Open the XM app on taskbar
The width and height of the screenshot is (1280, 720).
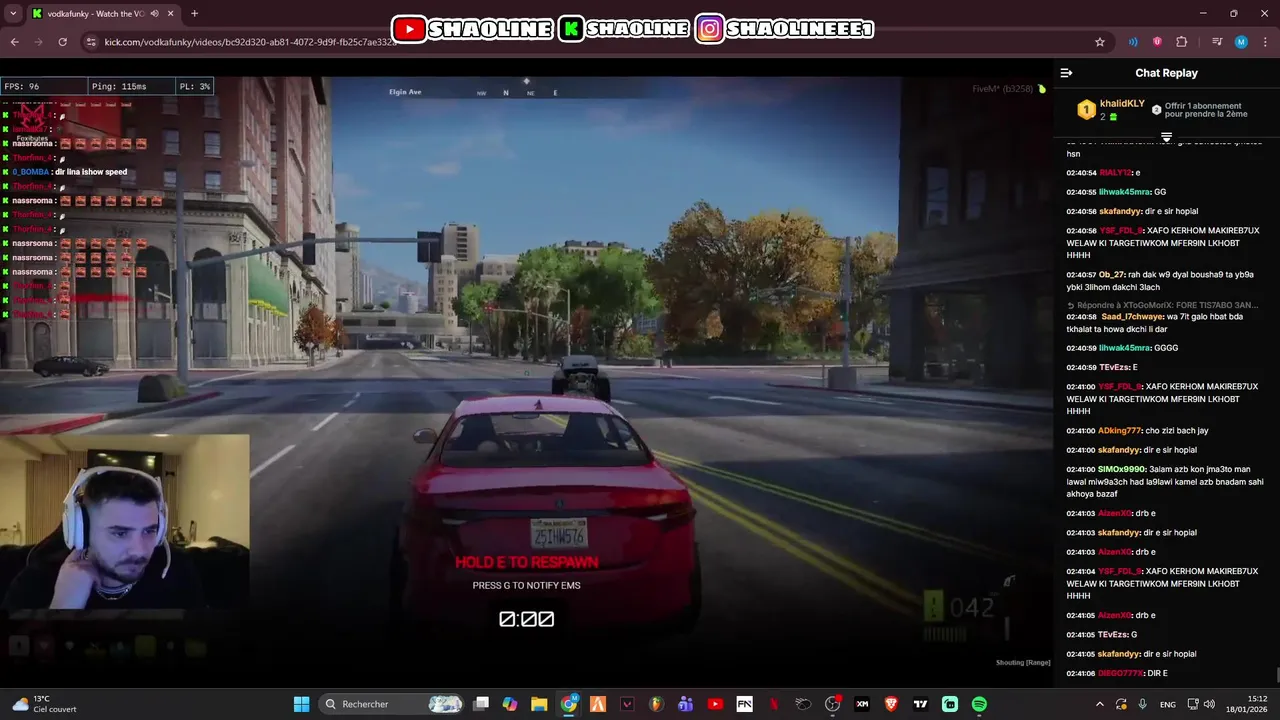pyautogui.click(x=862, y=704)
